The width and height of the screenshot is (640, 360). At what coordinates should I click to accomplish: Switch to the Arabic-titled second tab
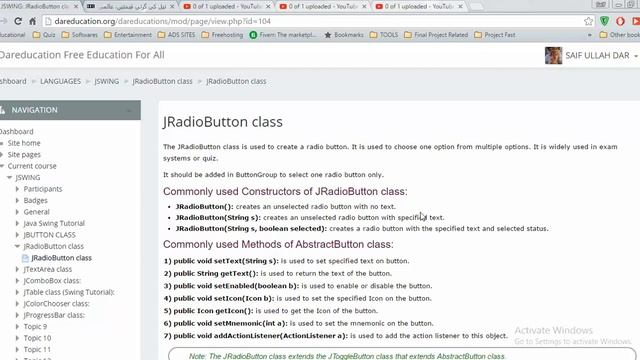pyautogui.click(x=131, y=7)
